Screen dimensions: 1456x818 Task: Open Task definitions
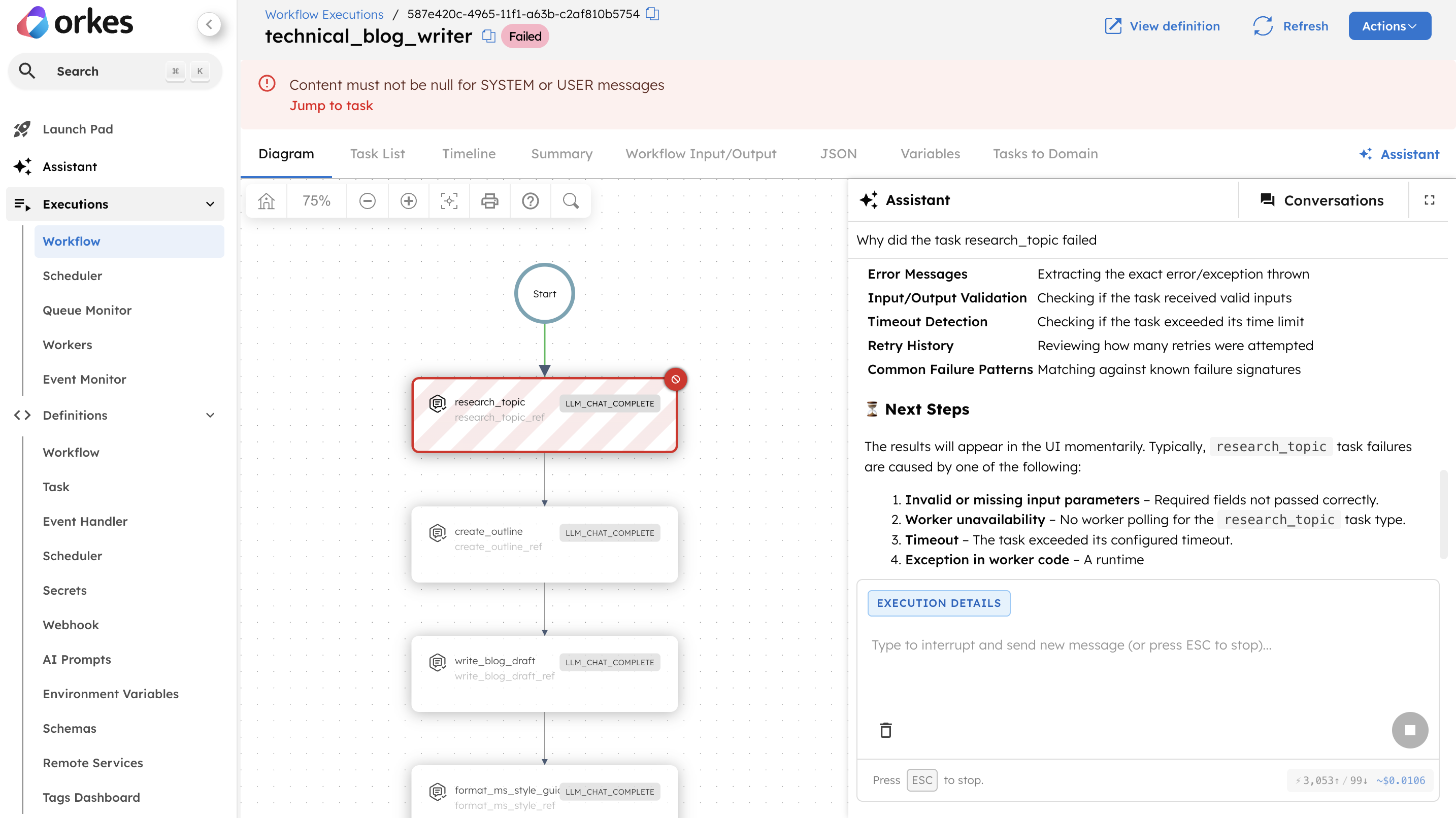click(56, 487)
